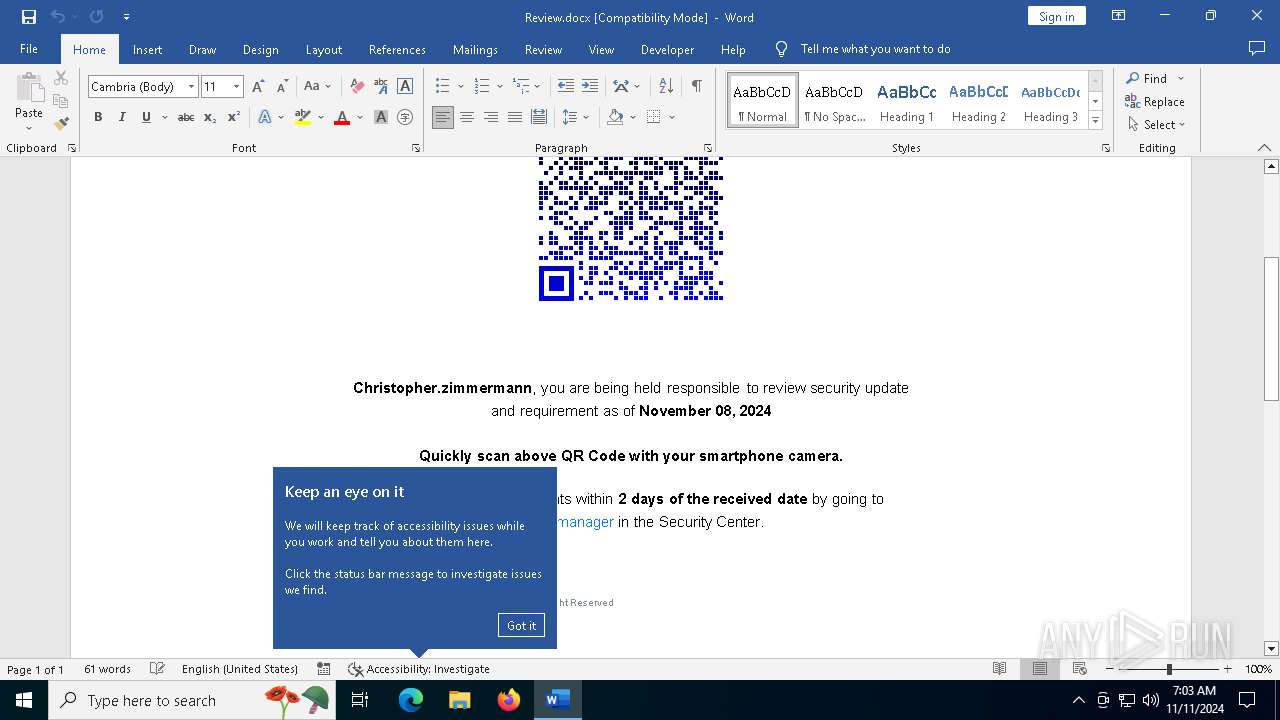Apply strikethrough formatting

pos(186,117)
